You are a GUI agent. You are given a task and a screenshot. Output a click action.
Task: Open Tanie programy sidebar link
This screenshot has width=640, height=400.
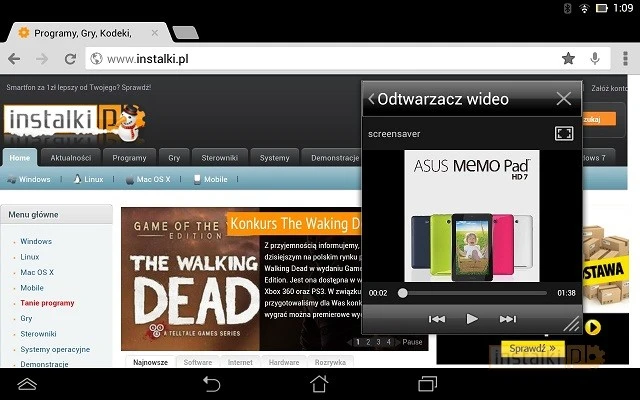tap(47, 303)
